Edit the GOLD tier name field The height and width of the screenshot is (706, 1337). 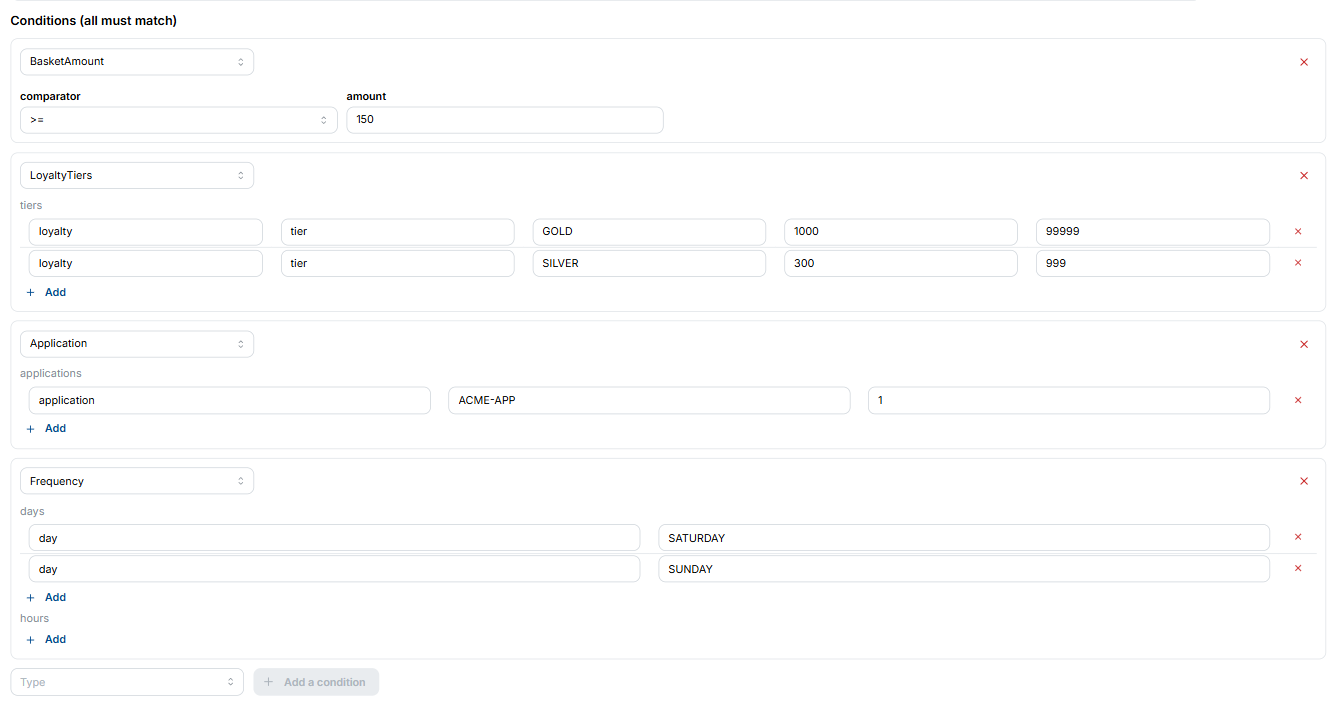point(649,232)
